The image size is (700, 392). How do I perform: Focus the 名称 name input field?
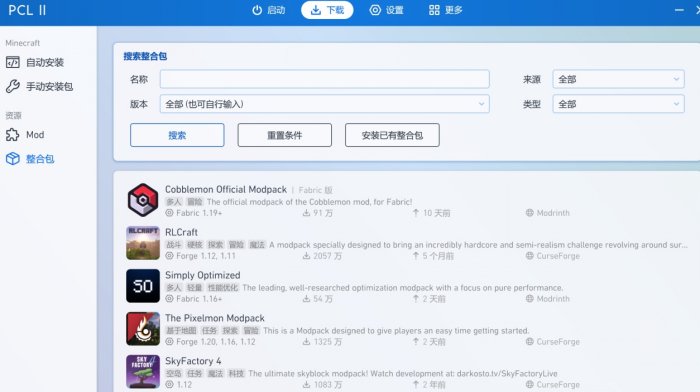(325, 79)
